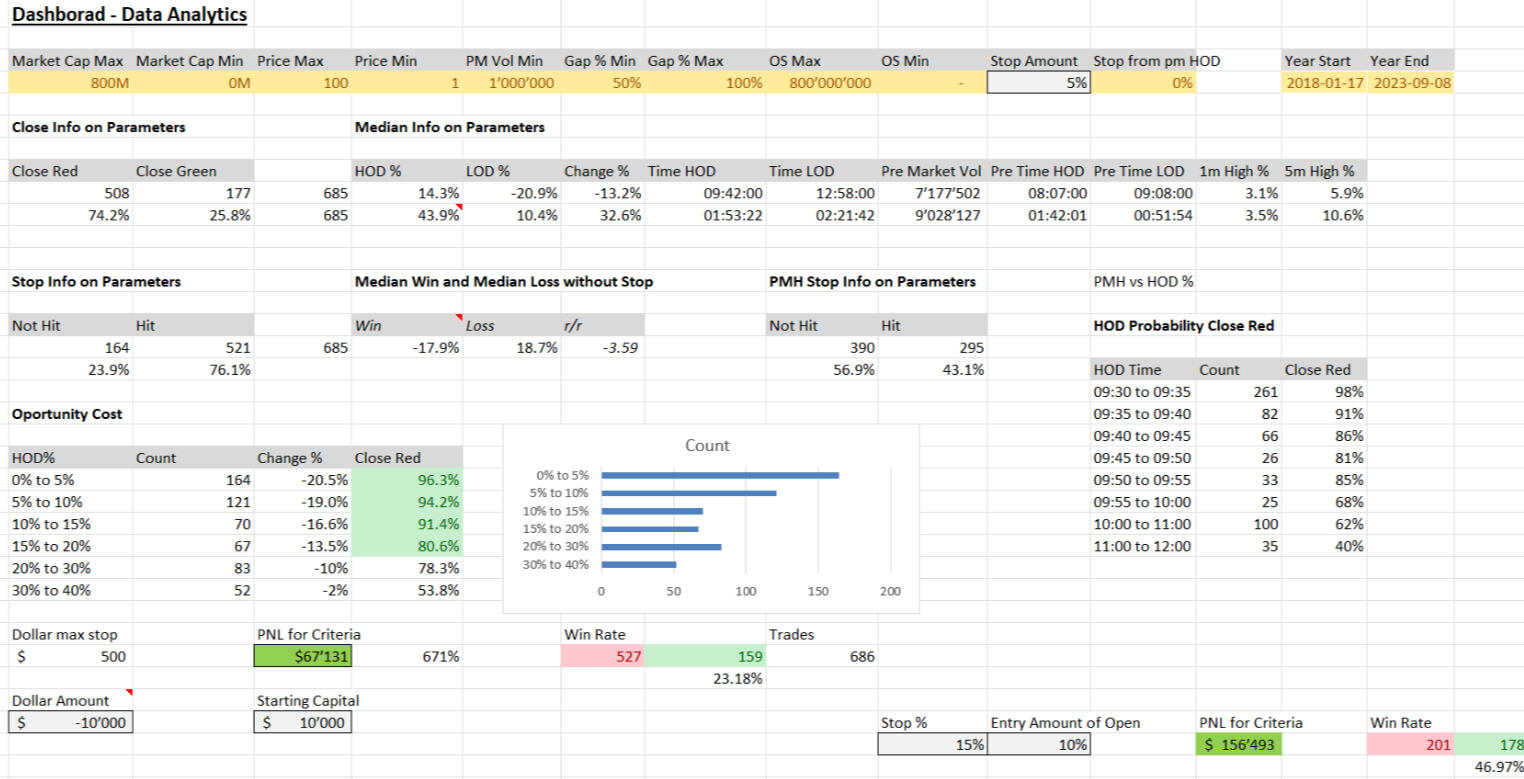Select the Dollar Amount field showing -10'000

tap(70, 721)
